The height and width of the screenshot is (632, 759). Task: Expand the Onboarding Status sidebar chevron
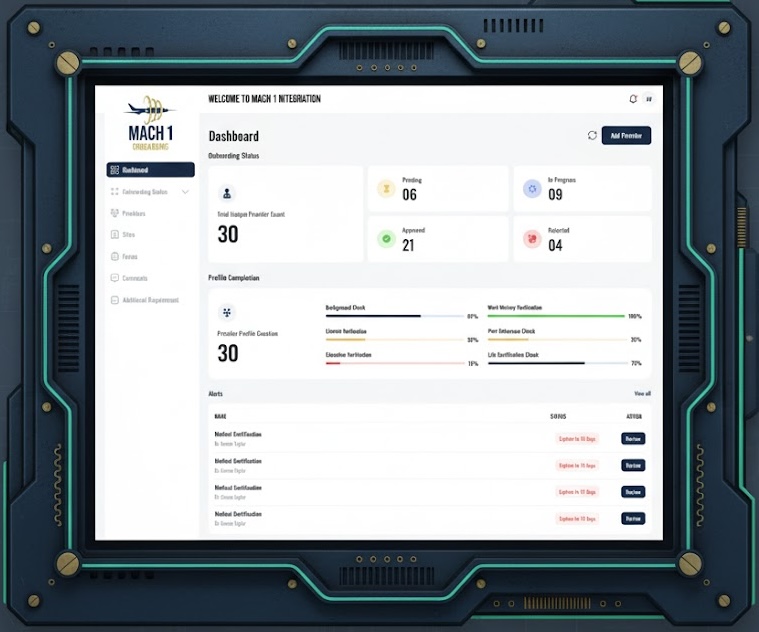(185, 192)
